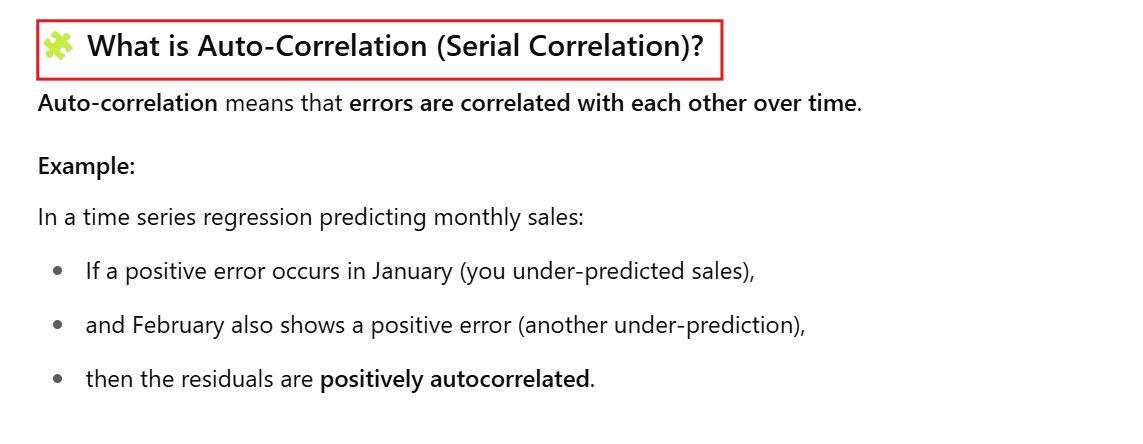Click the second bullet point dot
The image size is (1143, 444).
click(x=59, y=325)
